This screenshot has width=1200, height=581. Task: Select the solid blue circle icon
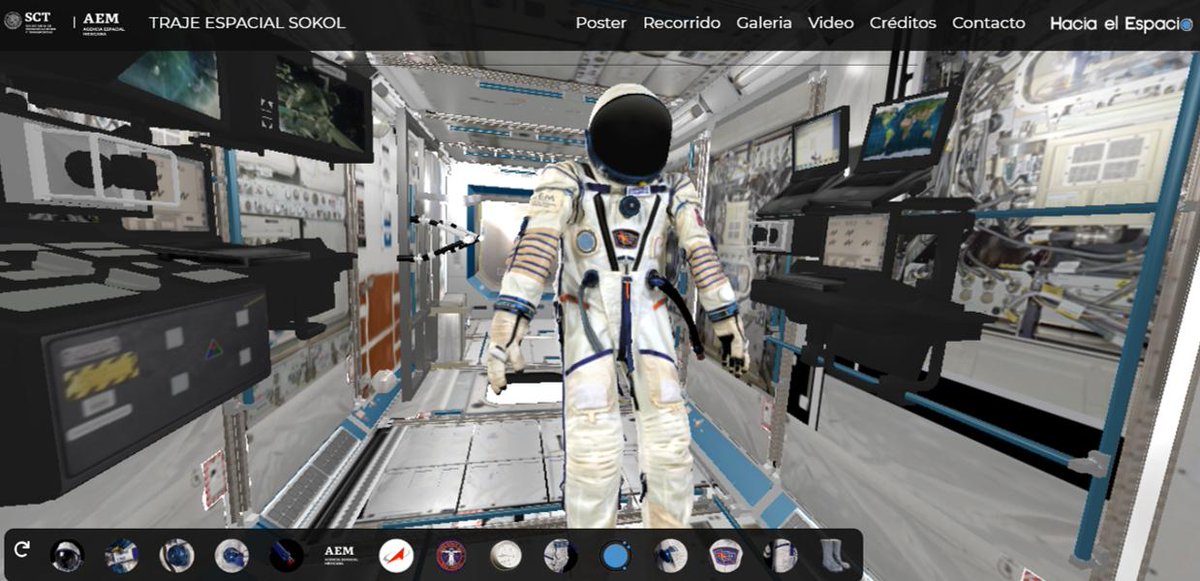(616, 555)
